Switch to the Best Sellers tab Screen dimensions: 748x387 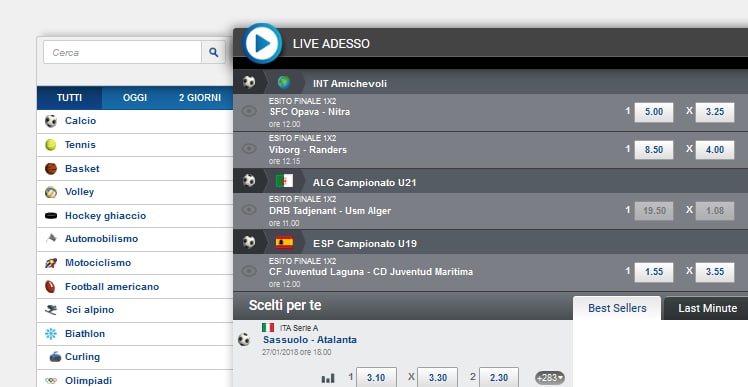[x=617, y=308]
